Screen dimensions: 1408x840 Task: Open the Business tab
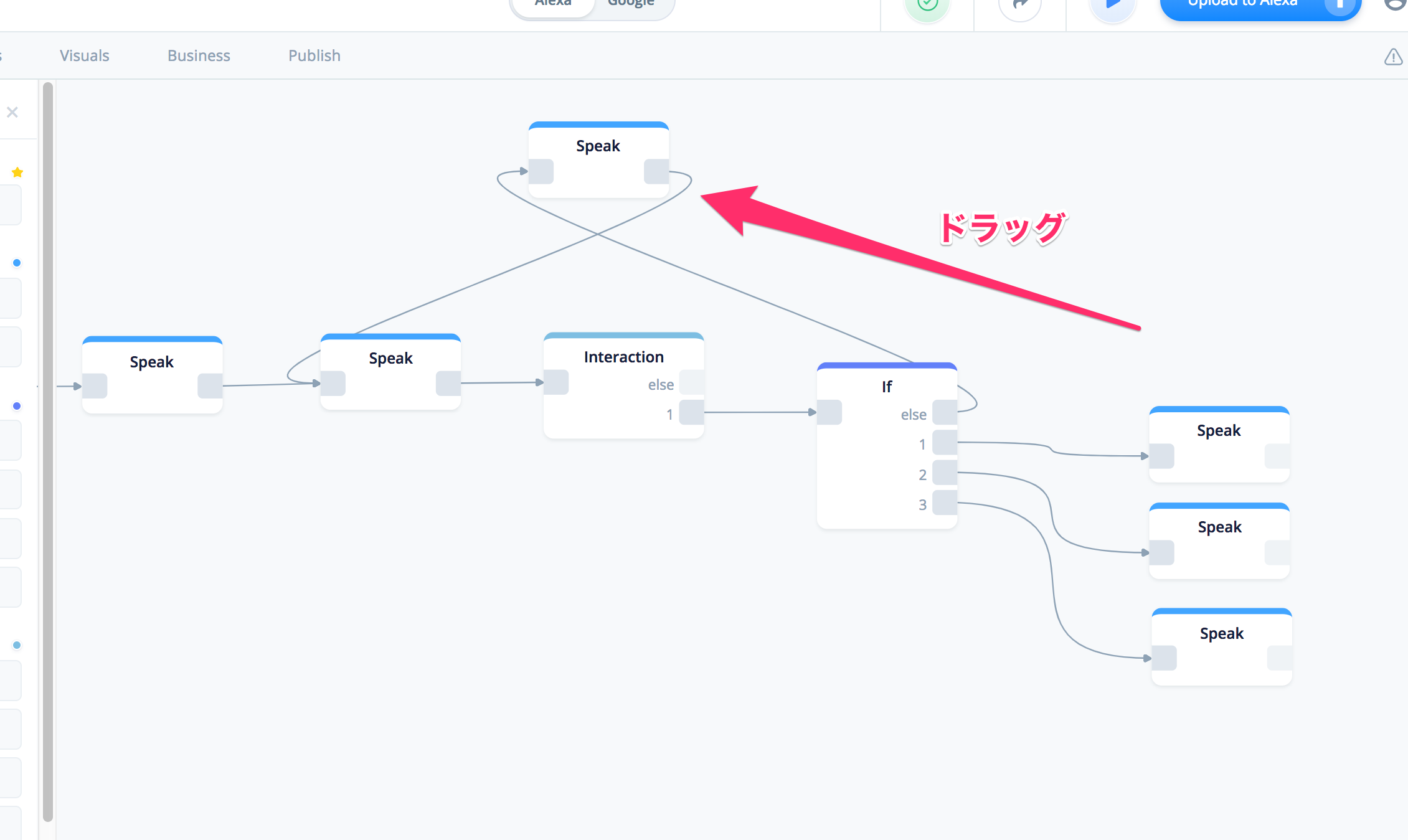point(199,55)
